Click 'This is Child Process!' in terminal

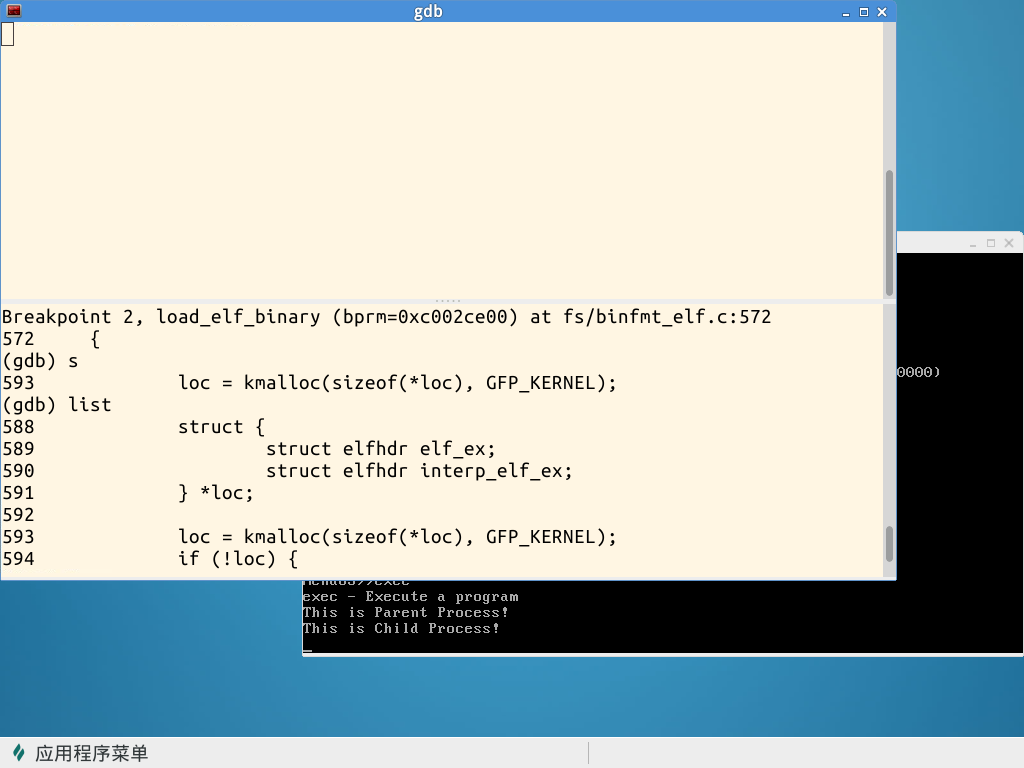coord(401,628)
